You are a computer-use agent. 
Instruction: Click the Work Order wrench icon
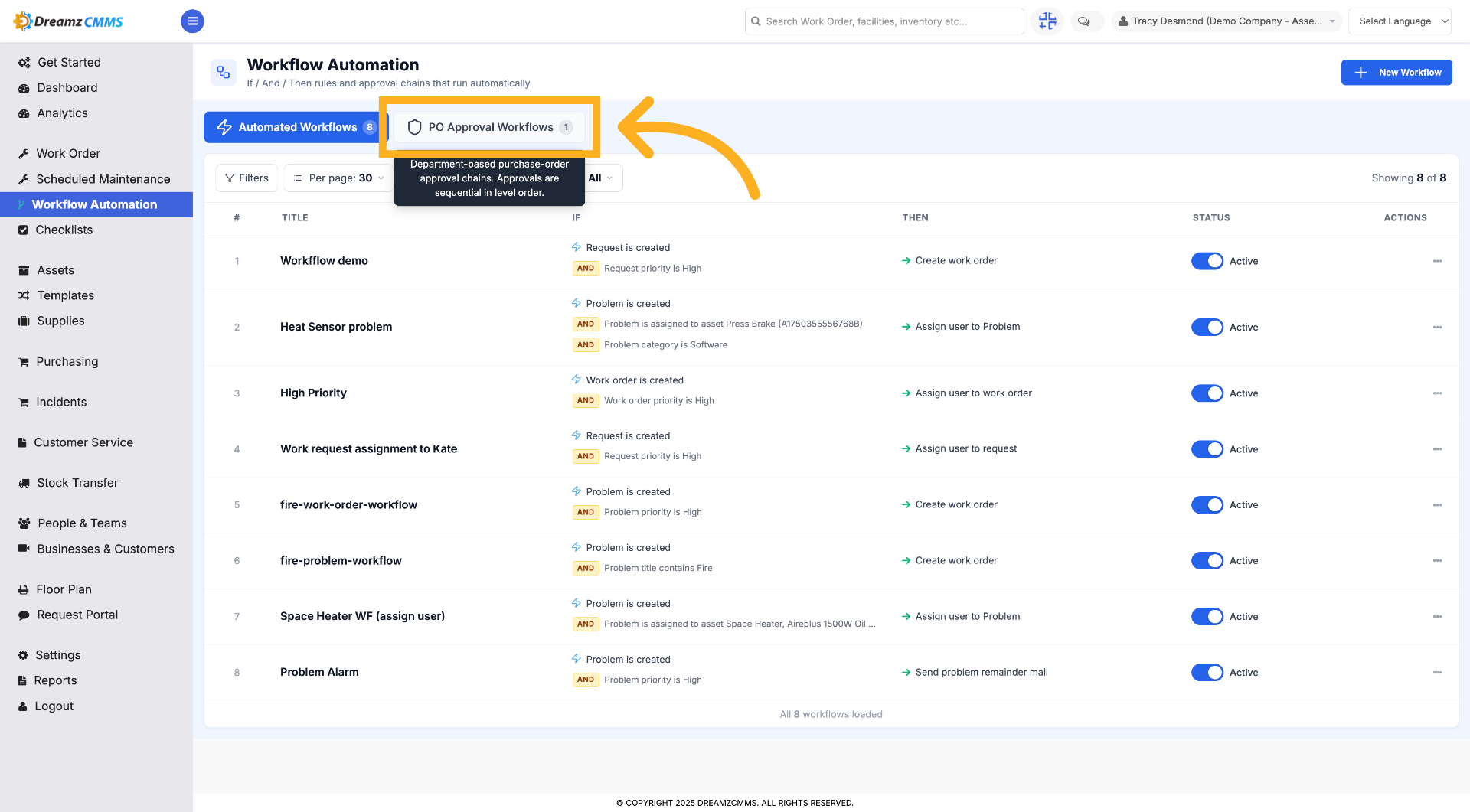pyautogui.click(x=24, y=154)
